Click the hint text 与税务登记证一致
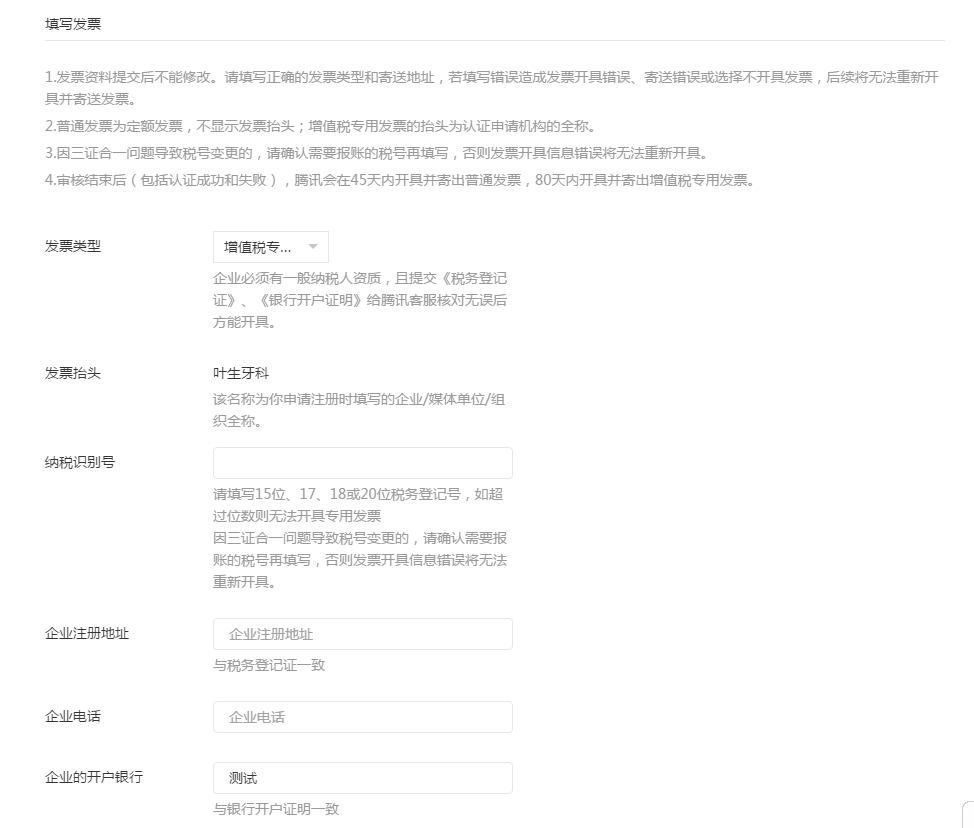The width and height of the screenshot is (974, 828). pos(270,665)
